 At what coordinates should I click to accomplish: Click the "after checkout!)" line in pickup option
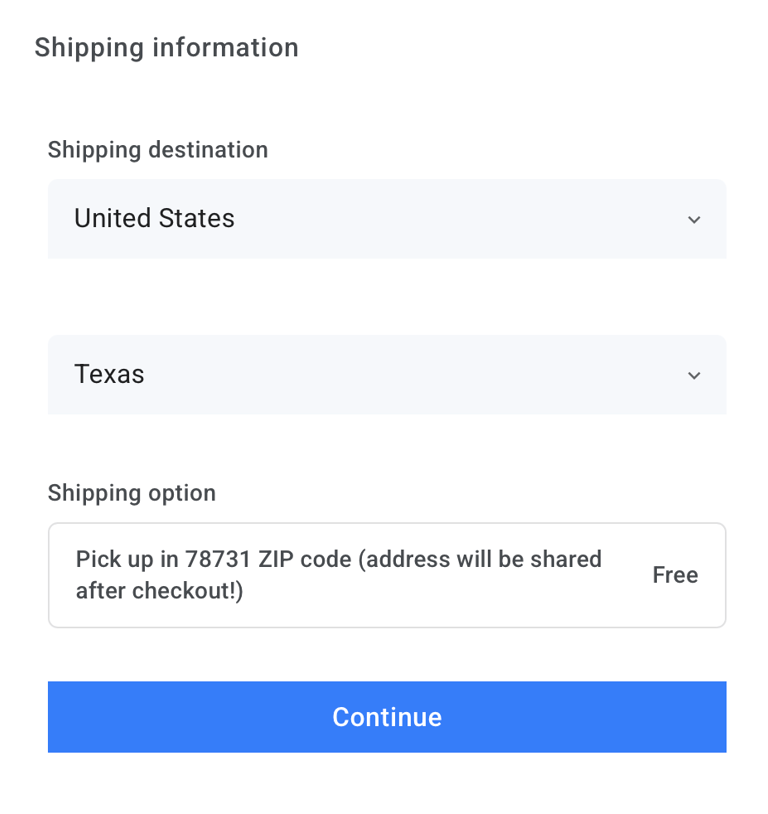pyautogui.click(x=159, y=591)
